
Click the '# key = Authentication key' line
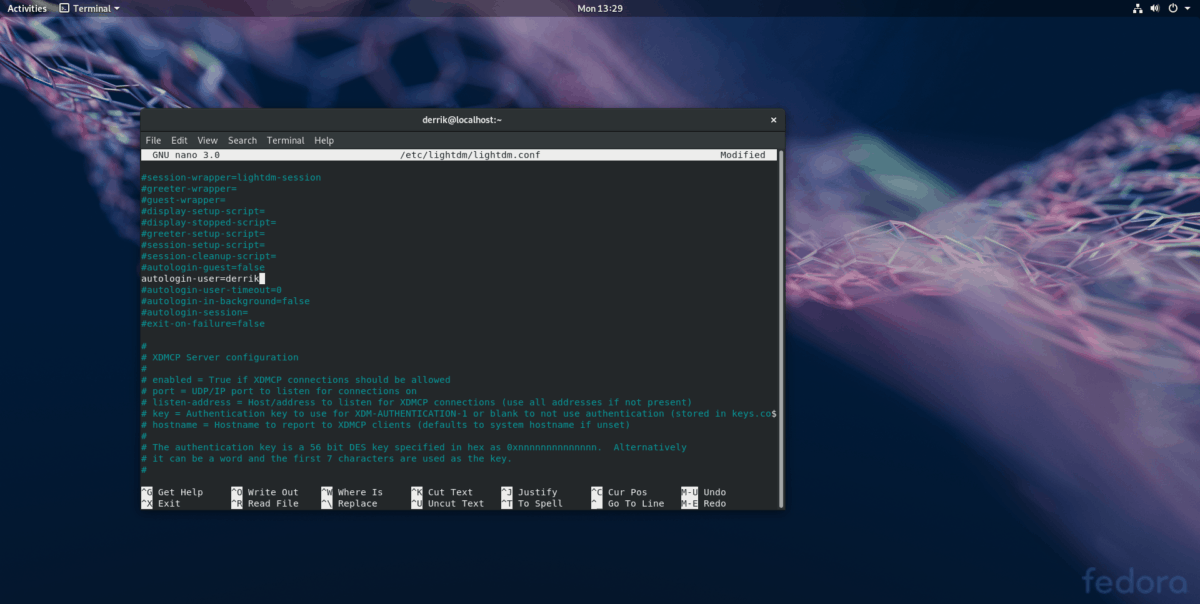pyautogui.click(x=459, y=413)
